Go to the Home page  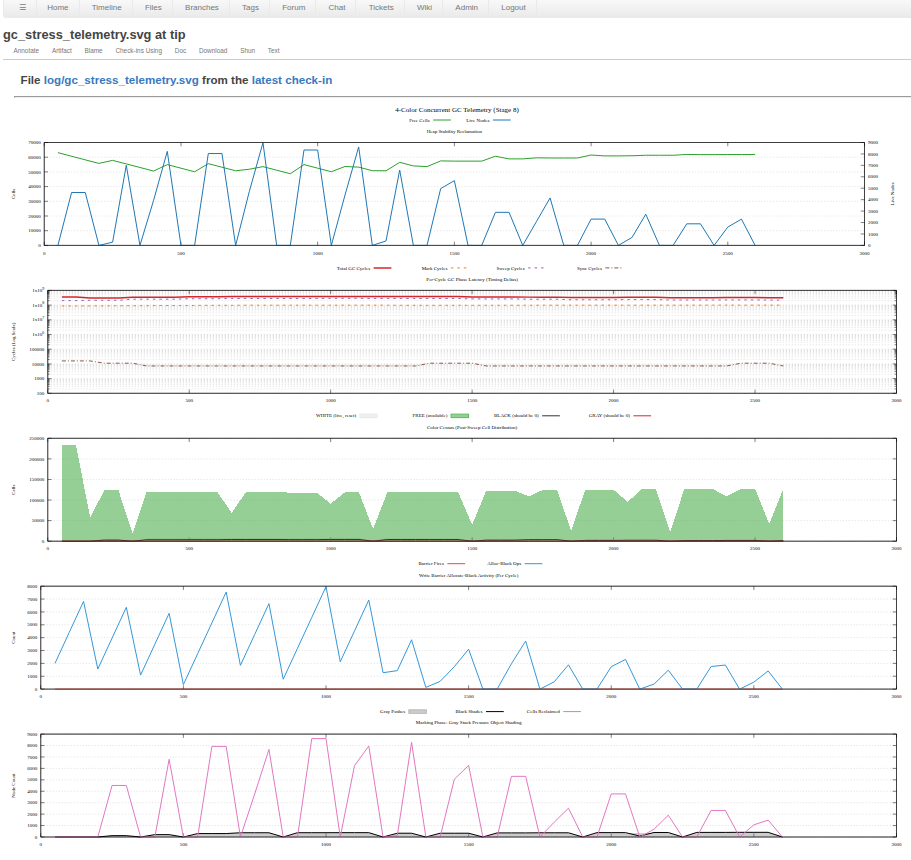pos(58,7)
